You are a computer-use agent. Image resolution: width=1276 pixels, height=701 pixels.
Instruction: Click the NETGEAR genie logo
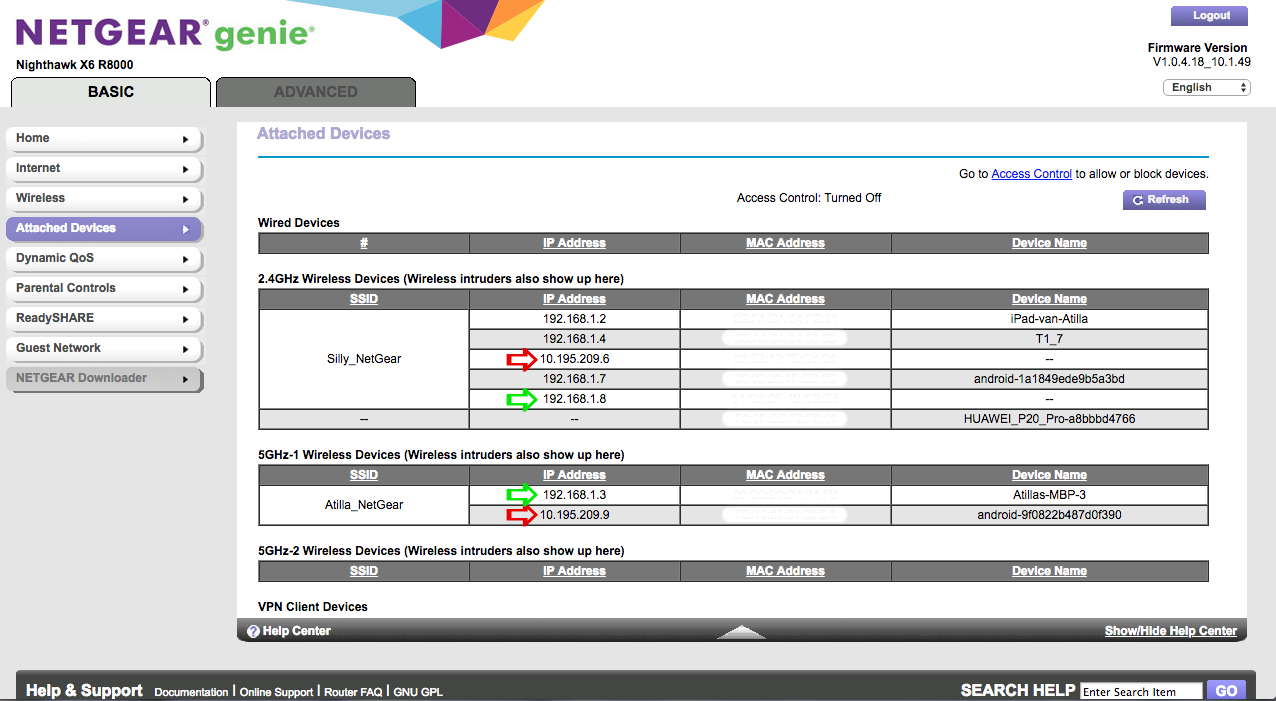[165, 35]
